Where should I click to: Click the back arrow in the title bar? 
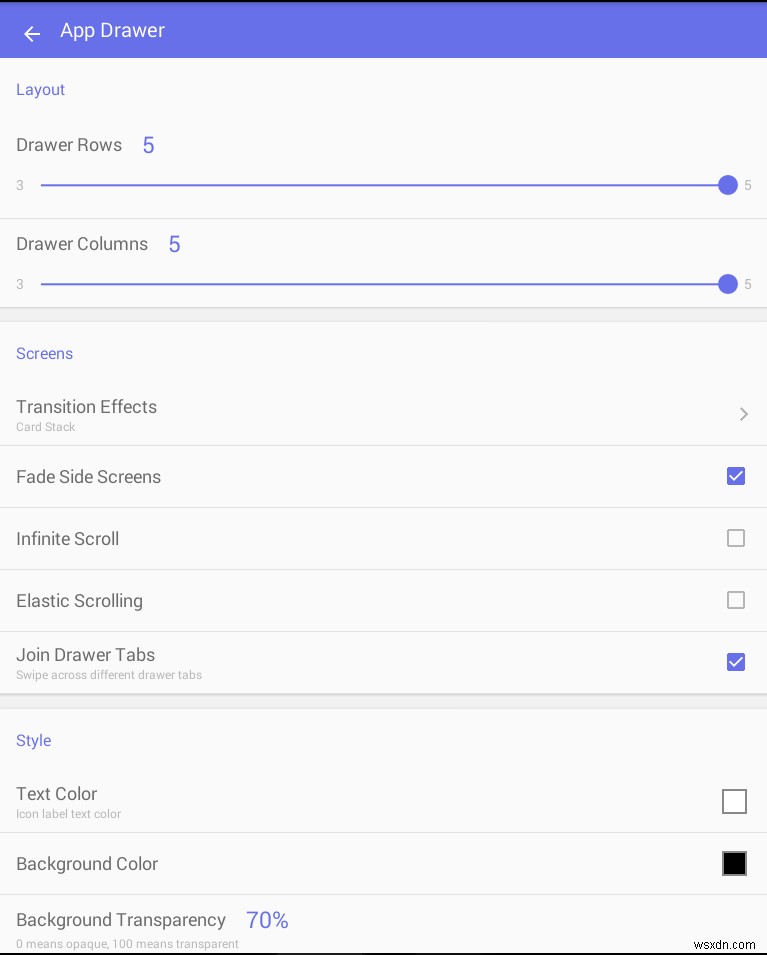tap(31, 31)
